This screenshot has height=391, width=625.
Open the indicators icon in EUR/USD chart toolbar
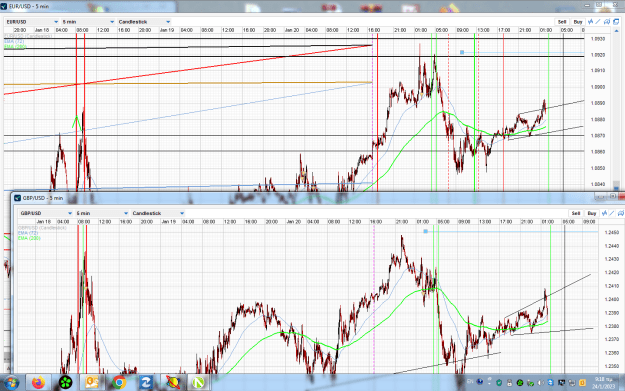pyautogui.click(x=590, y=22)
